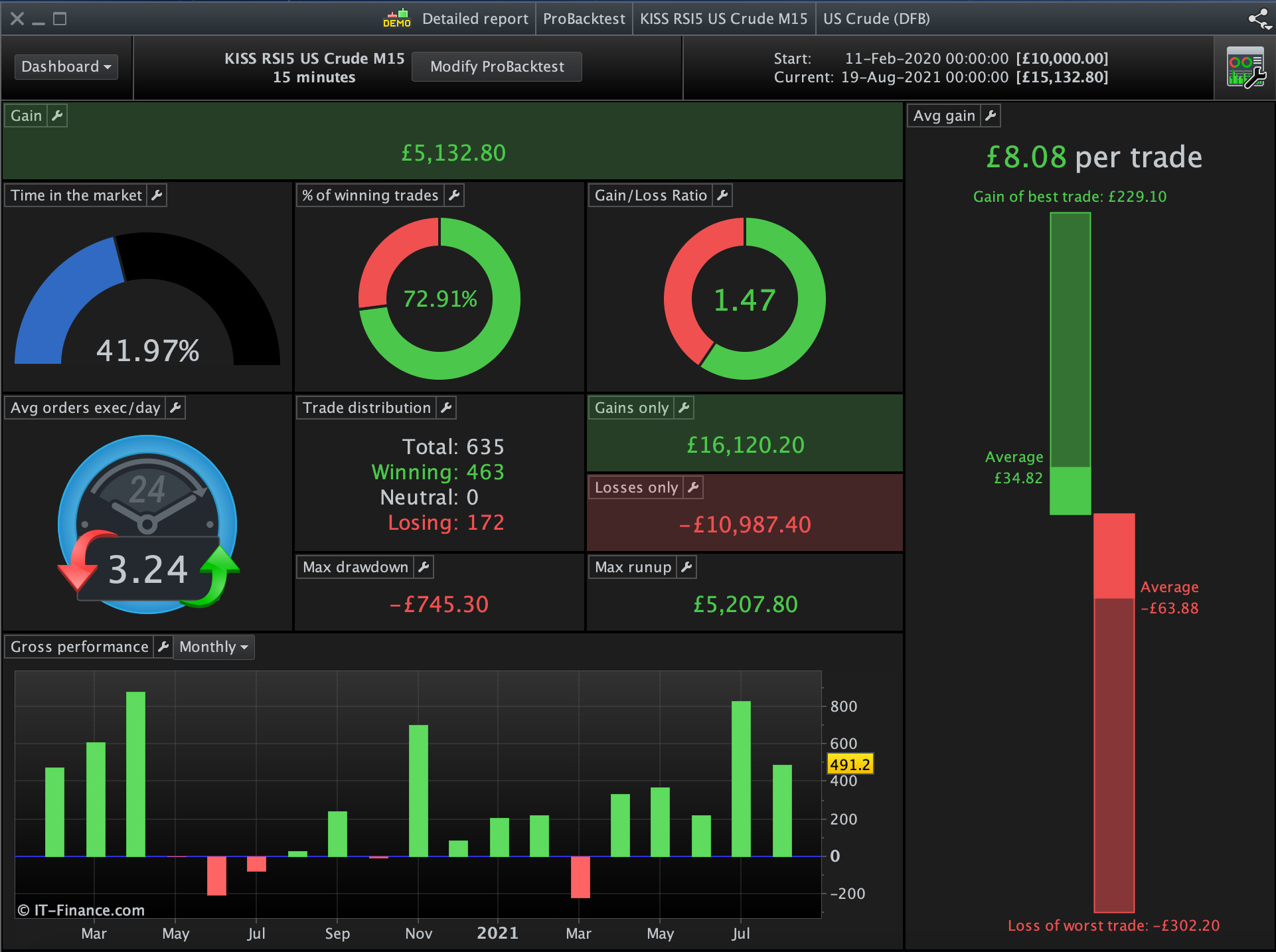Open the US Crude (DFB) tab
The image size is (1276, 952).
pos(876,19)
